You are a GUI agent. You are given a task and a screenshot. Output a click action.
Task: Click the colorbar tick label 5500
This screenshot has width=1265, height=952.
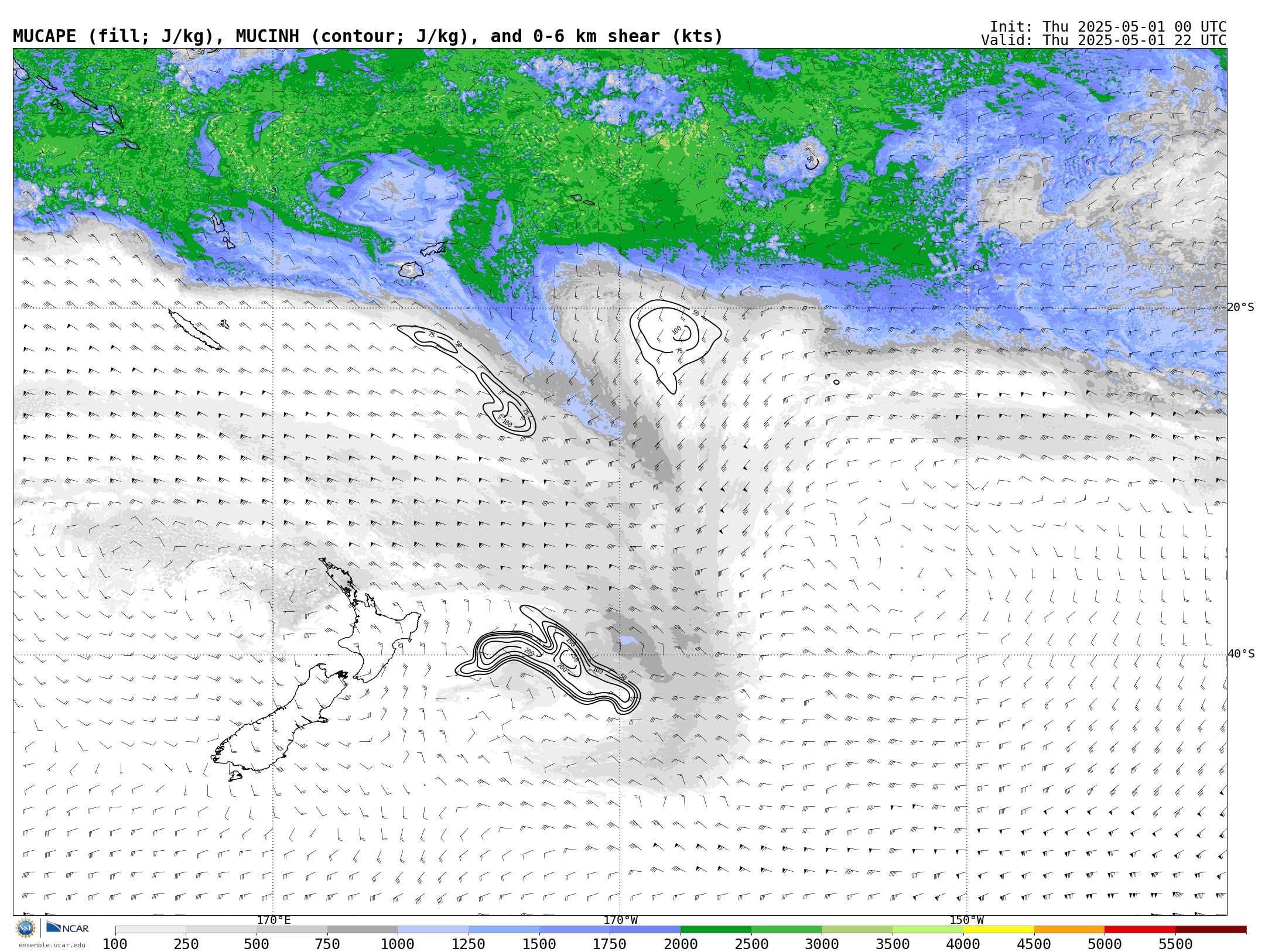(1175, 944)
